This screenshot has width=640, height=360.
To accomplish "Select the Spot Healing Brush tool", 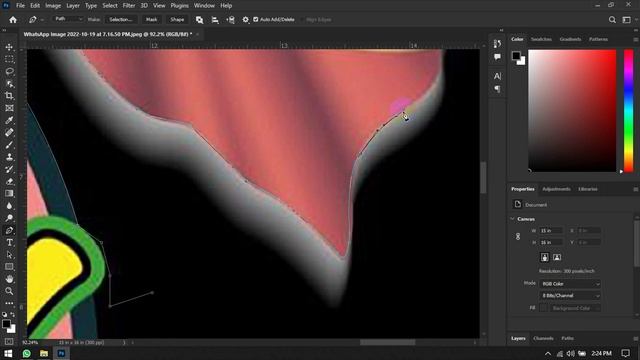I will point(9,133).
